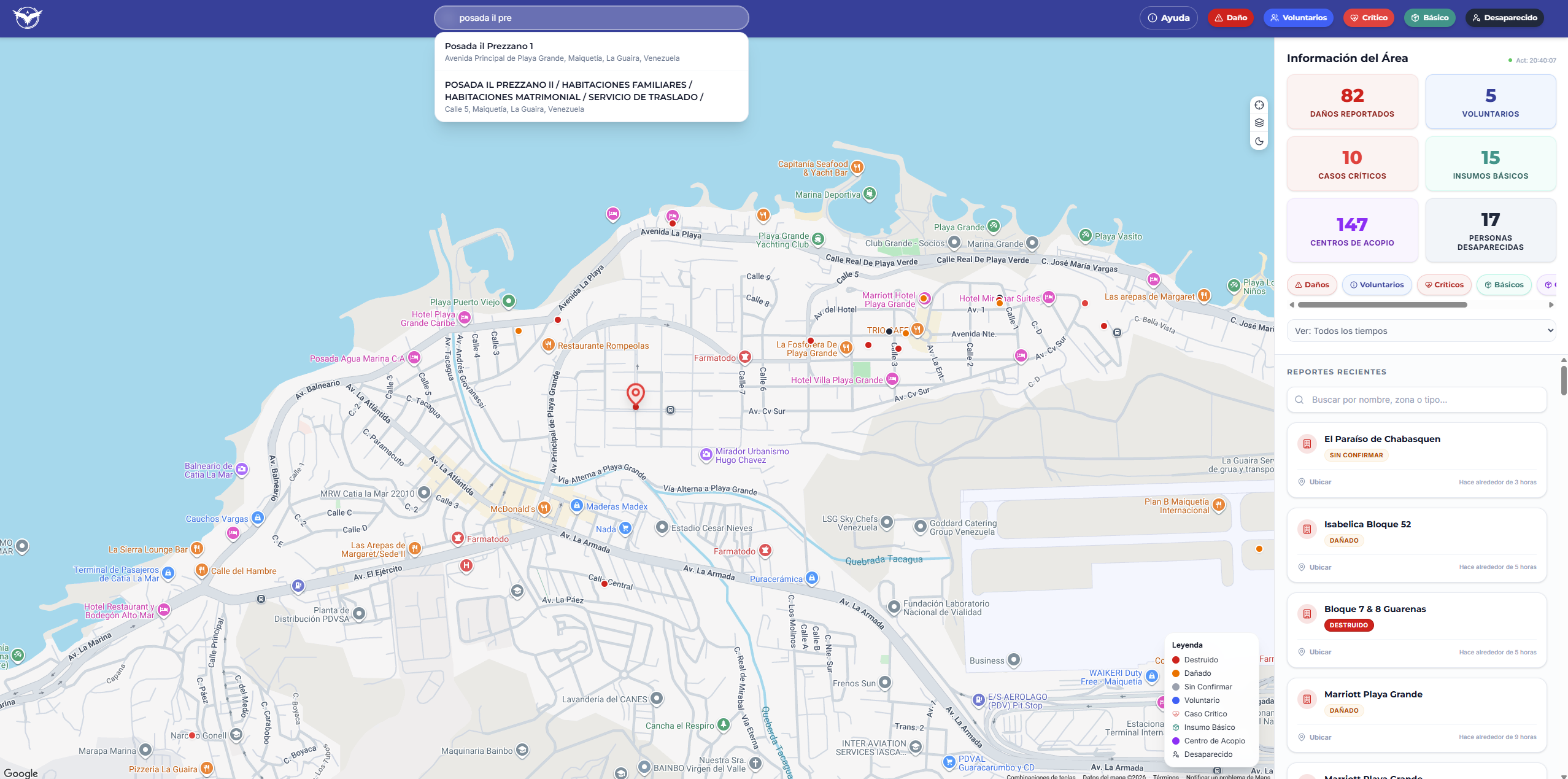Viewport: 1568px width, 779px height.
Task: Toggle the Básicos filter chip
Action: pyautogui.click(x=1504, y=285)
